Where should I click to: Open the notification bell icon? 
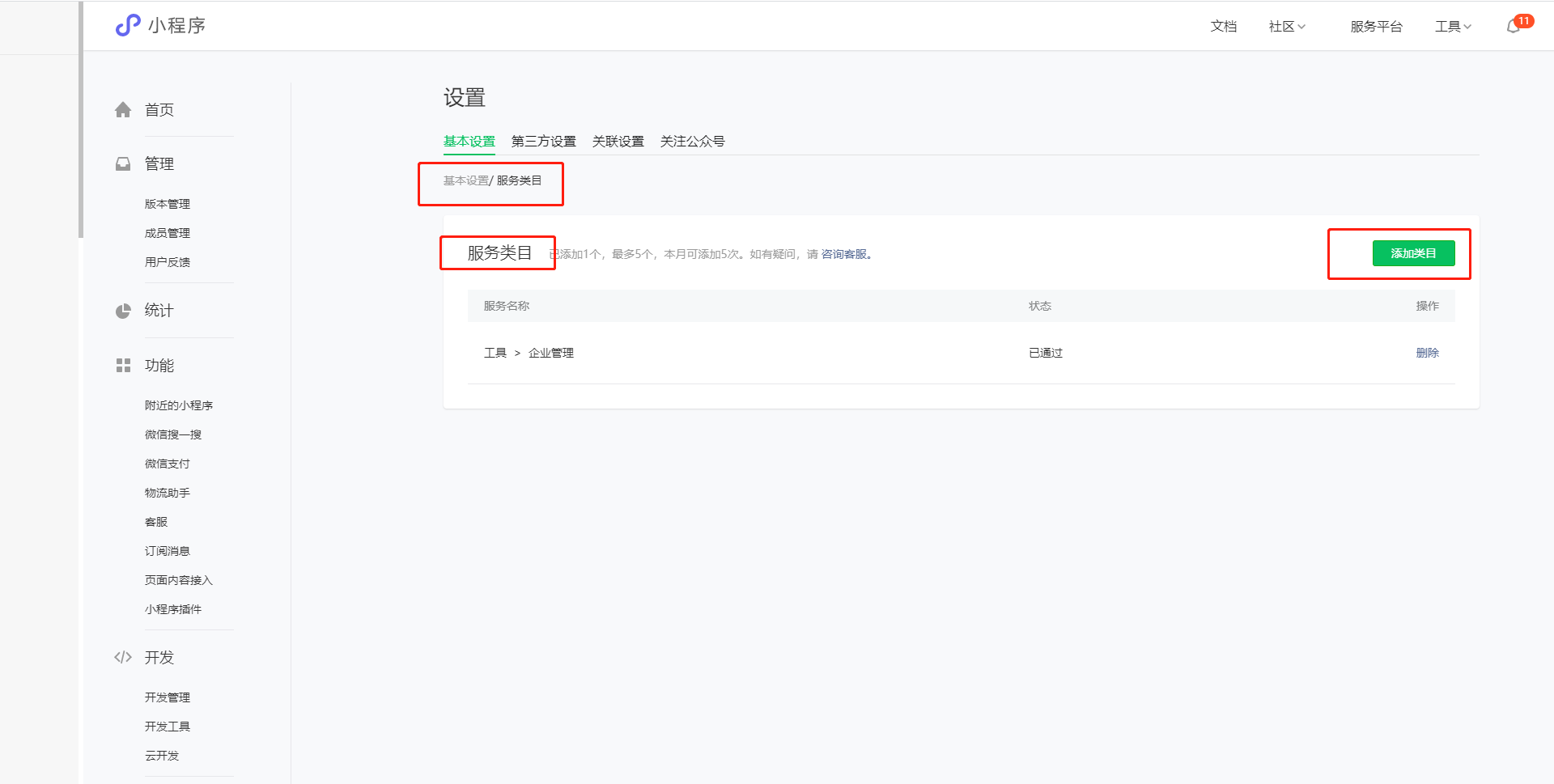tap(1514, 27)
